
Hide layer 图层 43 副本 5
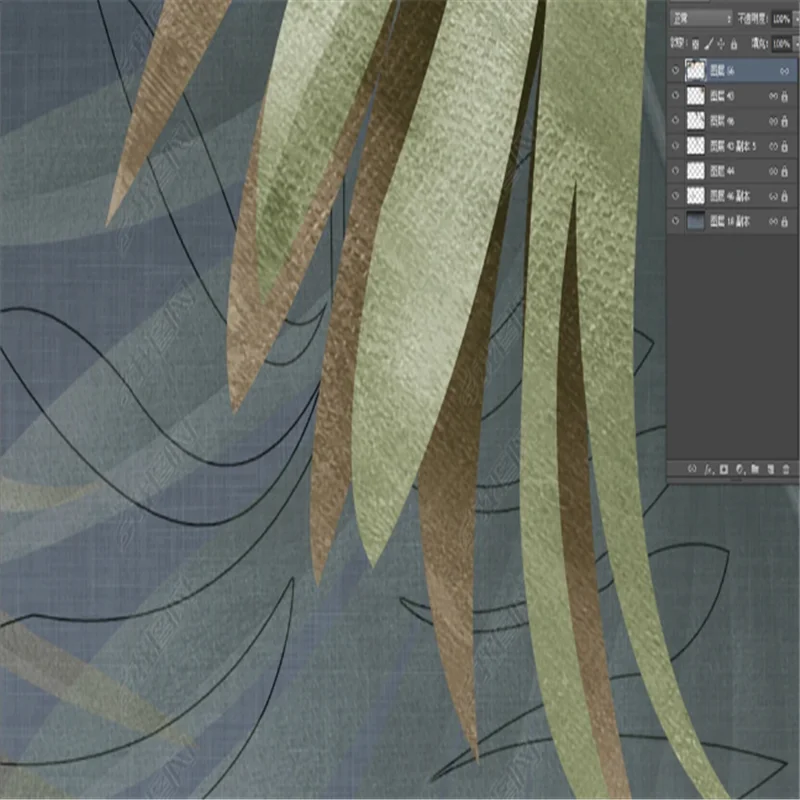676,145
